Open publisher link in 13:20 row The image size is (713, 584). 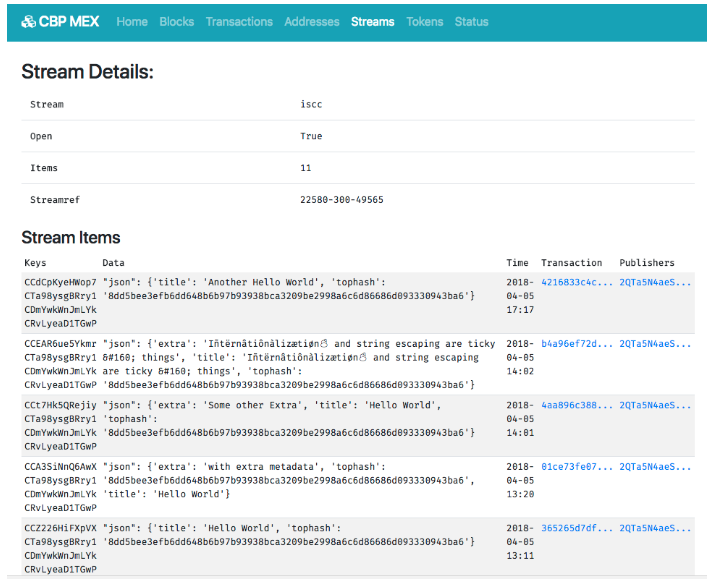coord(655,467)
